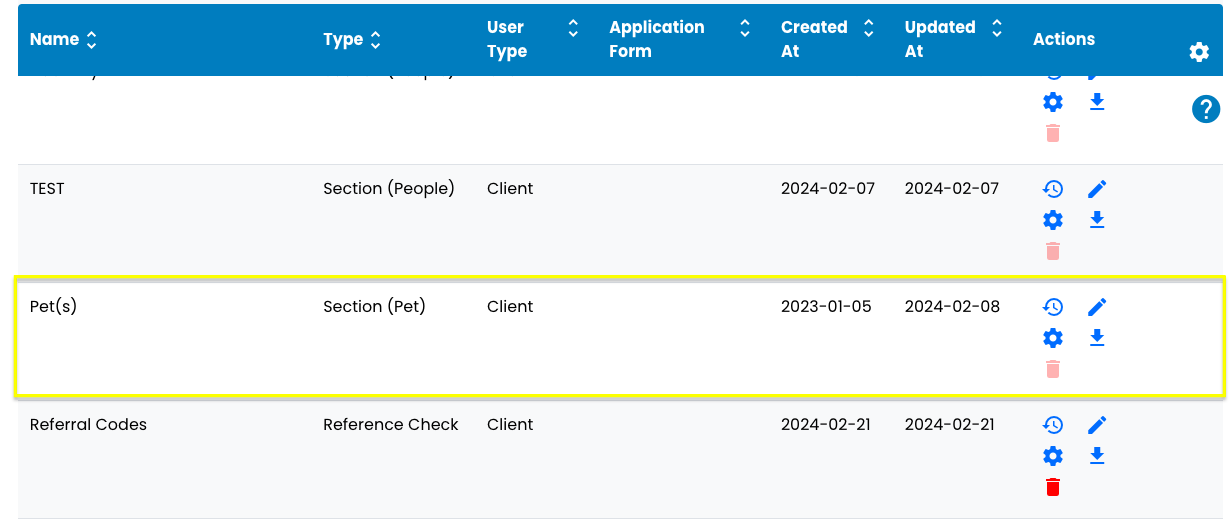
Task: Click the Actions column header
Action: coord(1064,39)
